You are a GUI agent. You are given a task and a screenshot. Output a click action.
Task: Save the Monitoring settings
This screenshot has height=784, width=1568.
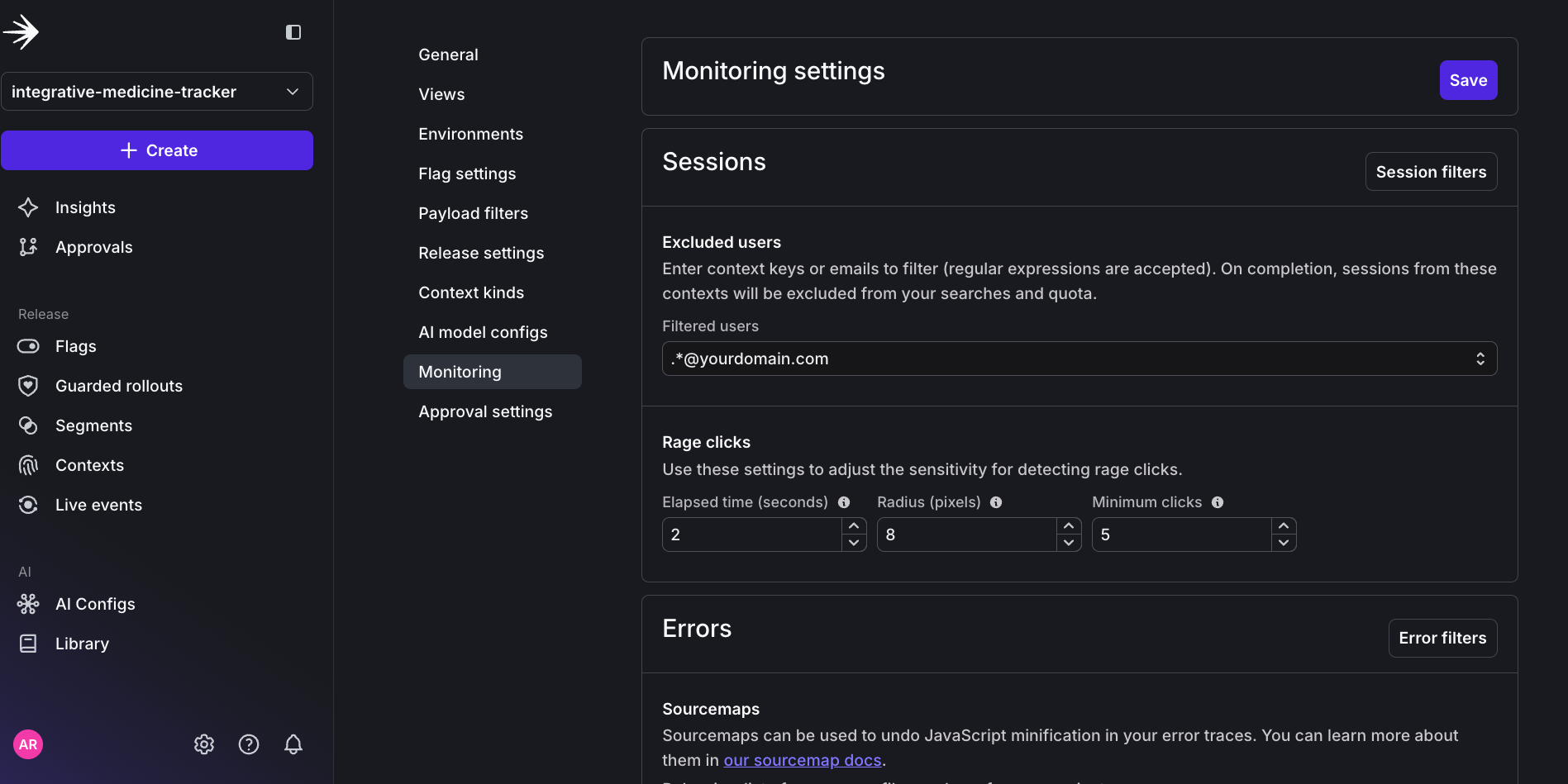click(x=1467, y=80)
